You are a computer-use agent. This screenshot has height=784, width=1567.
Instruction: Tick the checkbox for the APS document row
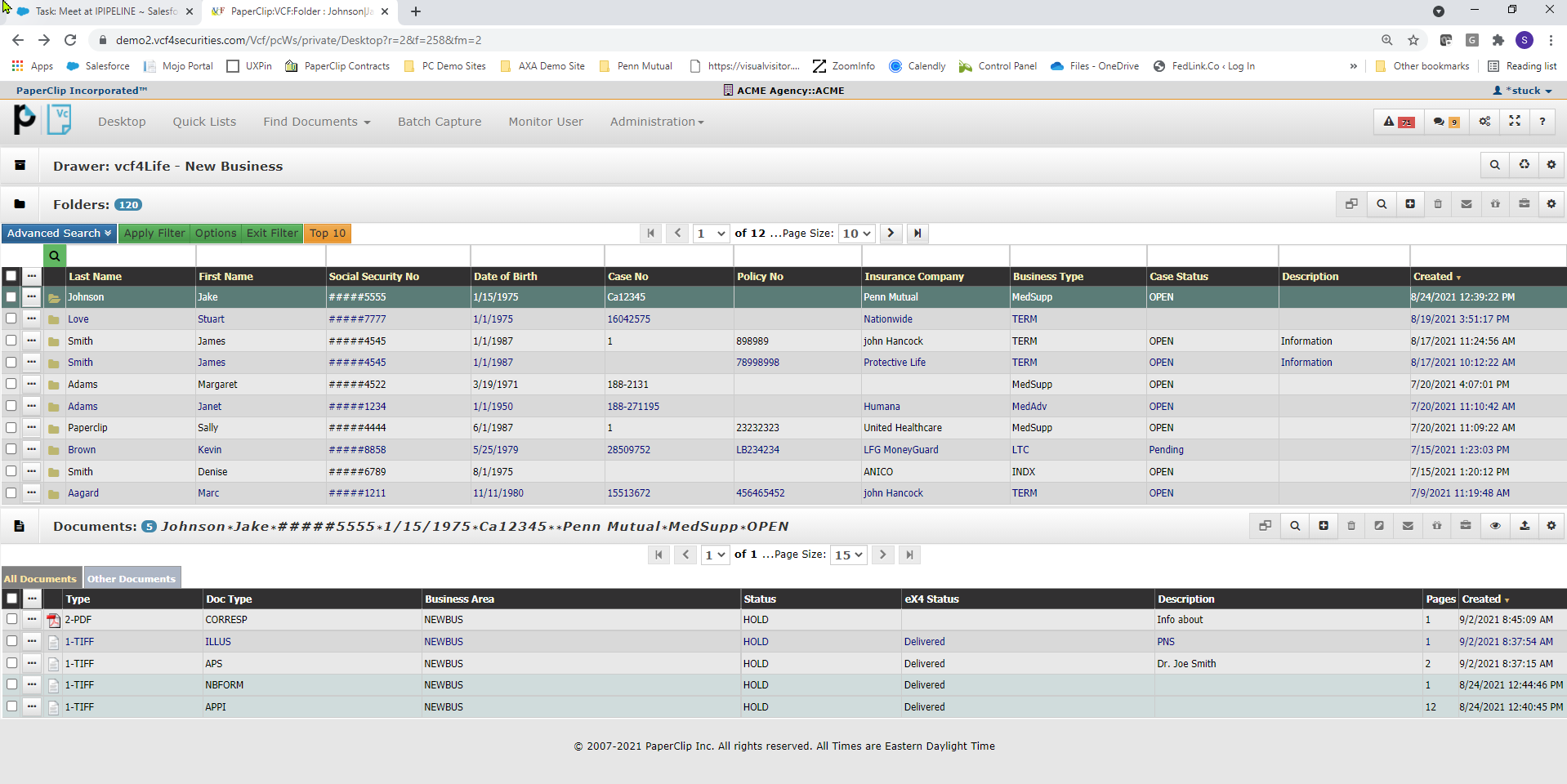[x=11, y=663]
